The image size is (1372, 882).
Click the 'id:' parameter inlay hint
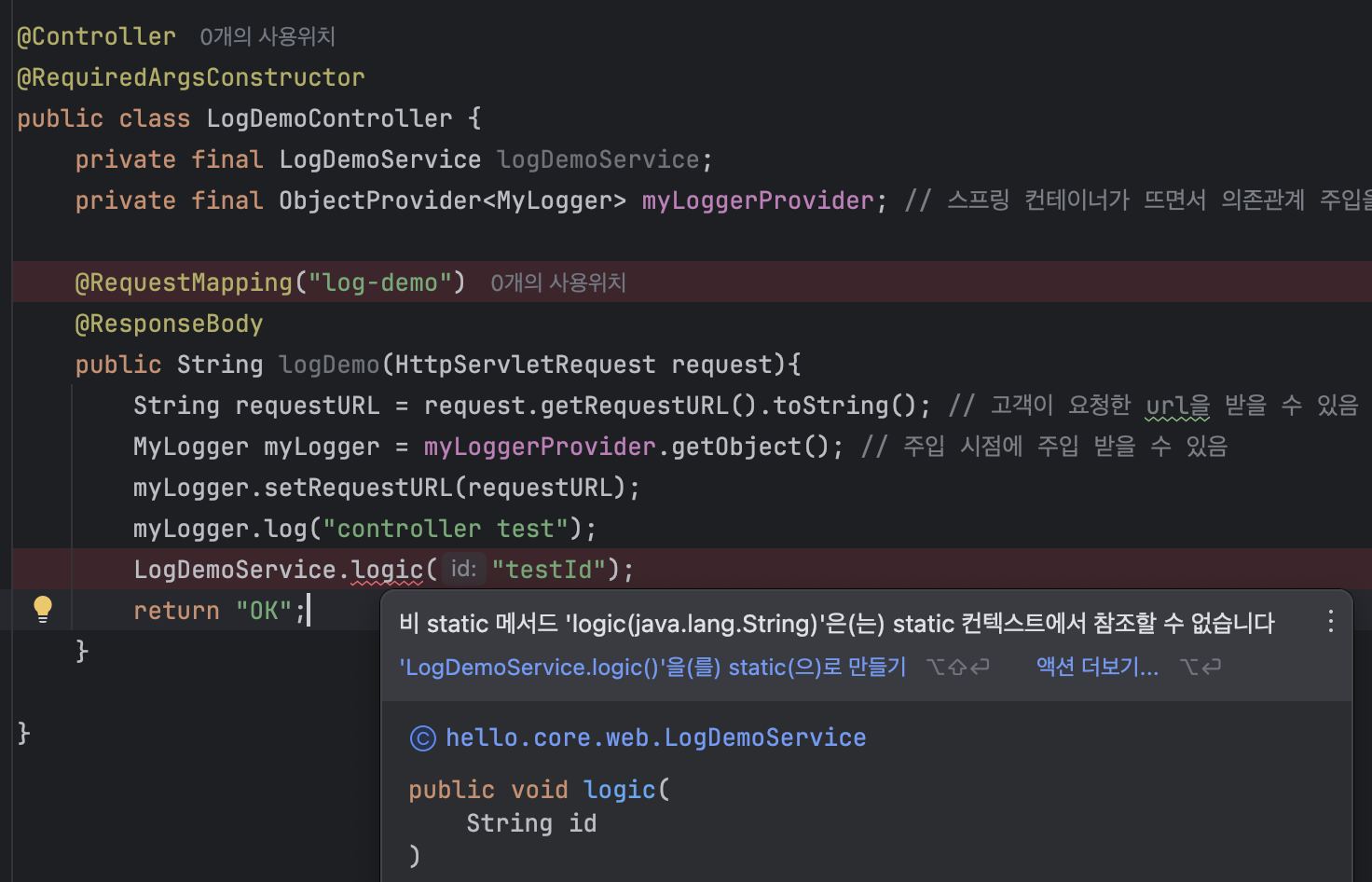coord(463,569)
